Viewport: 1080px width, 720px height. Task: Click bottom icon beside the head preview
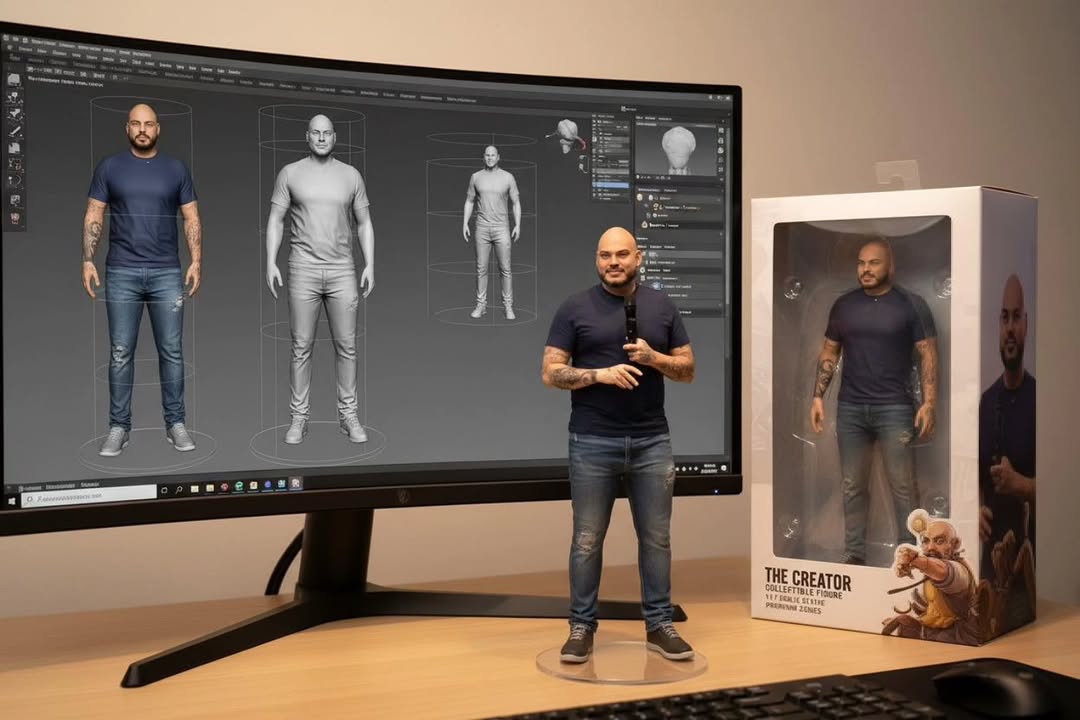[x=721, y=169]
